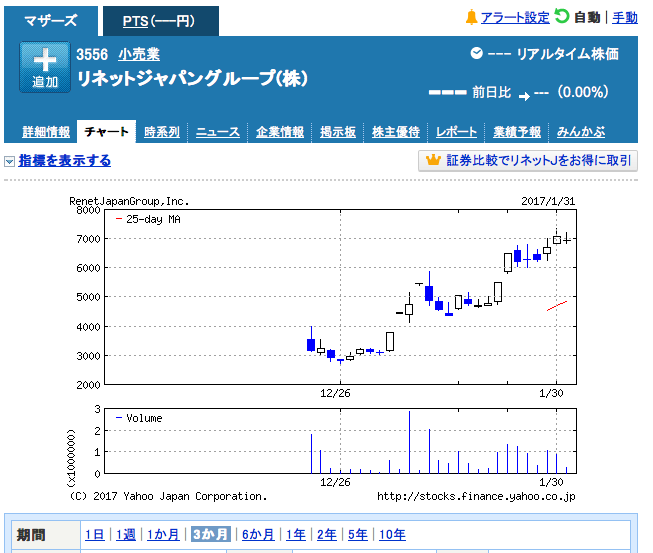Viewport: 653px width, 553px height.
Task: Select 手動 refresh mode
Action: 625,17
